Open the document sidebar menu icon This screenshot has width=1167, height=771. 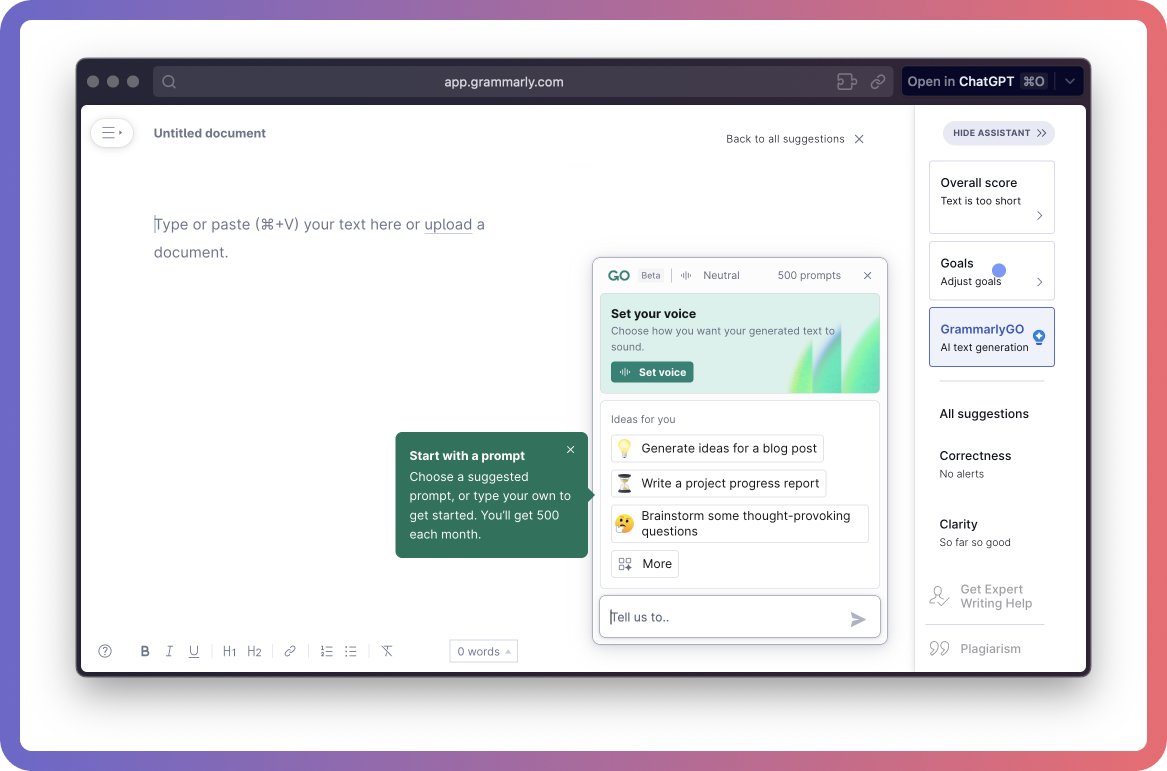[x=112, y=133]
